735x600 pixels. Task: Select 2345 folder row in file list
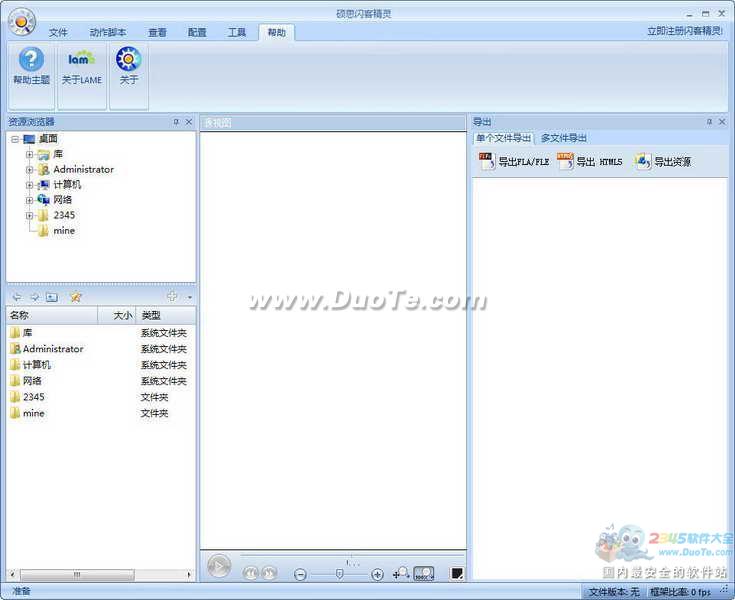(x=101, y=397)
